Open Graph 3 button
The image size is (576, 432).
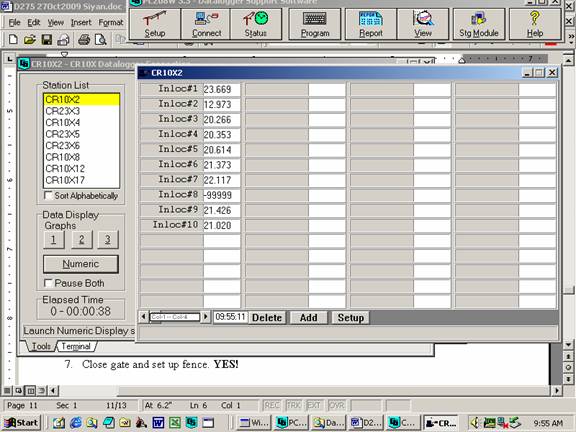click(x=108, y=240)
